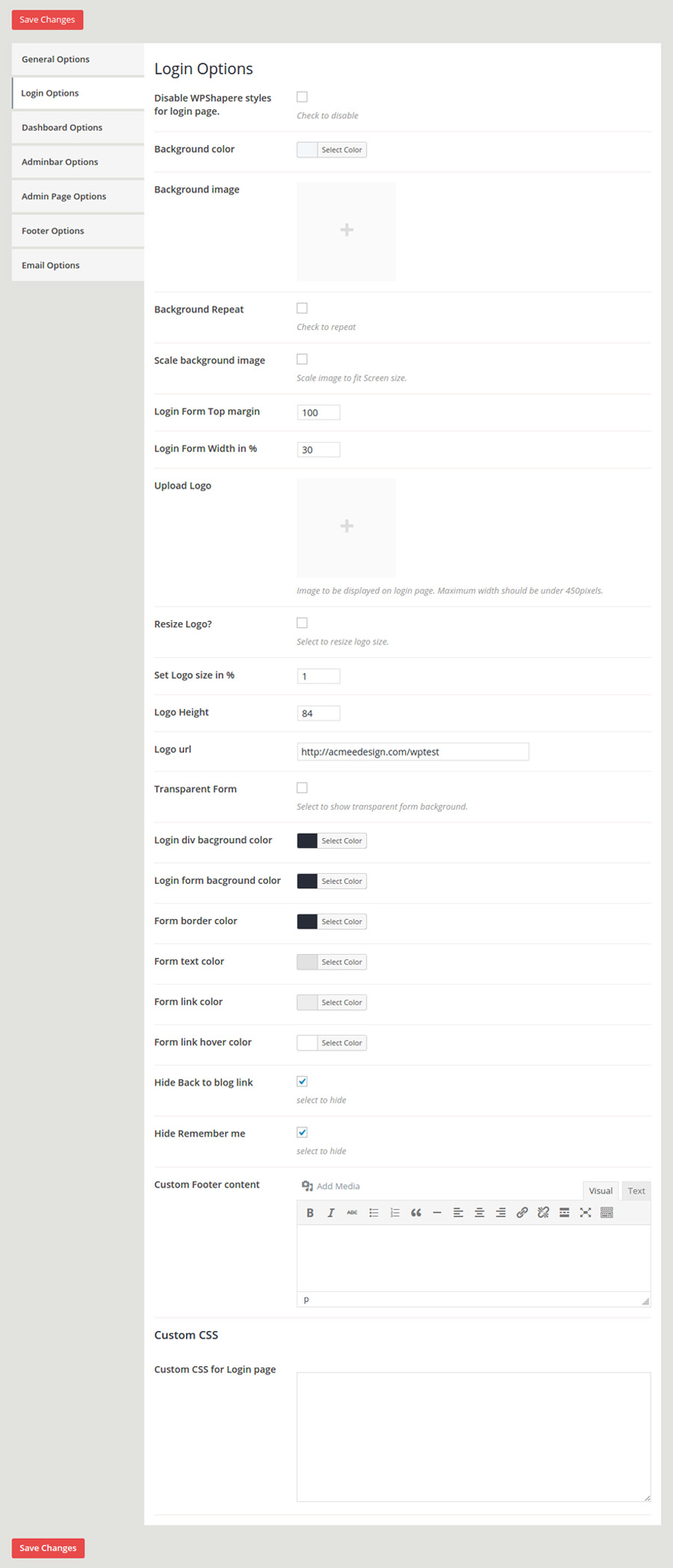Insert a bulleted list in editor

coord(374,1213)
